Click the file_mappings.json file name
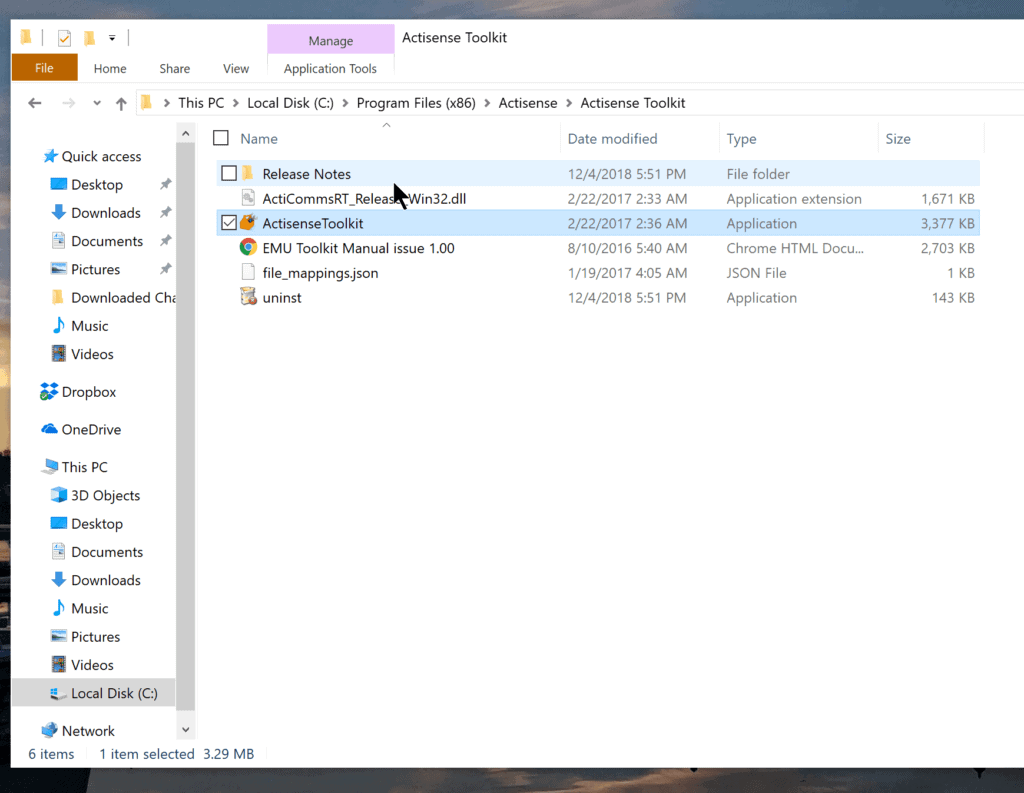 (320, 273)
